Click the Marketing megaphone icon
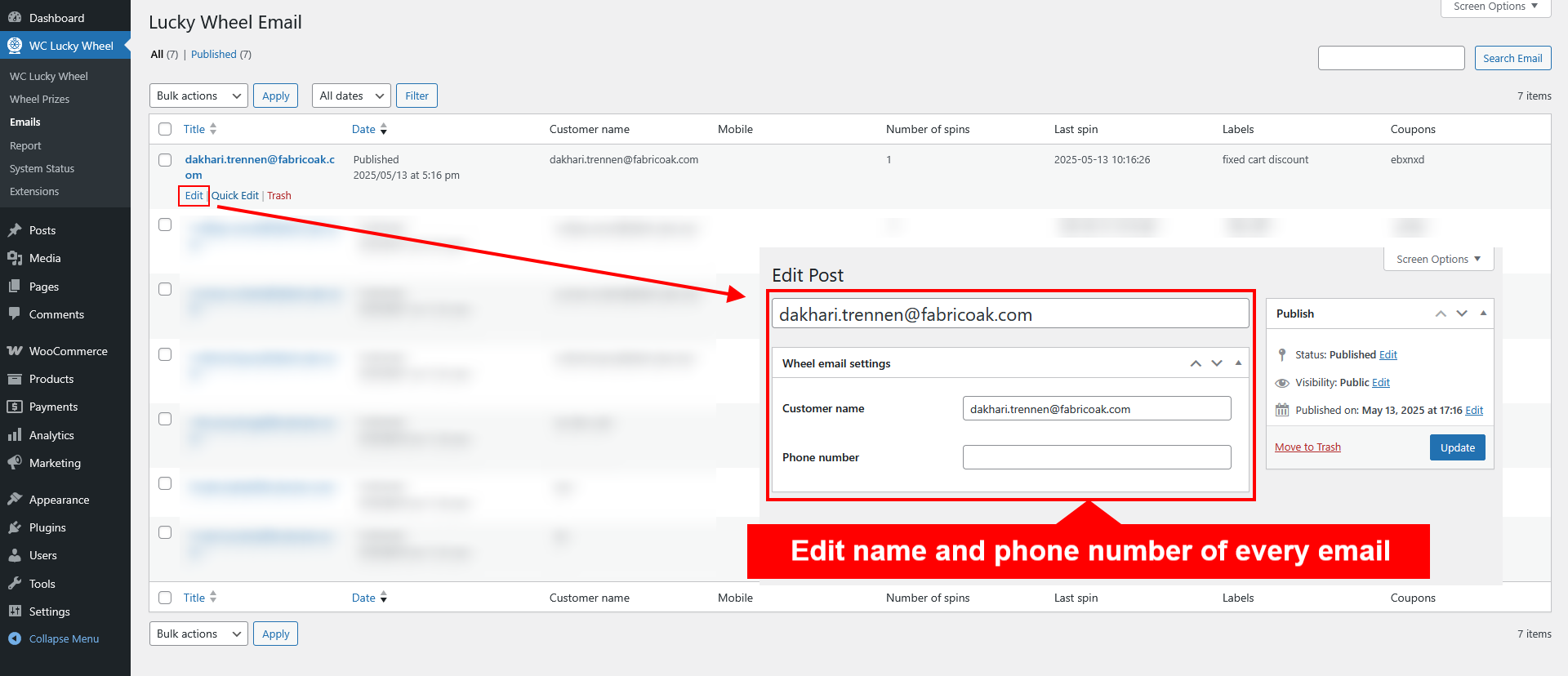Viewport: 1568px width, 676px height. tap(15, 463)
